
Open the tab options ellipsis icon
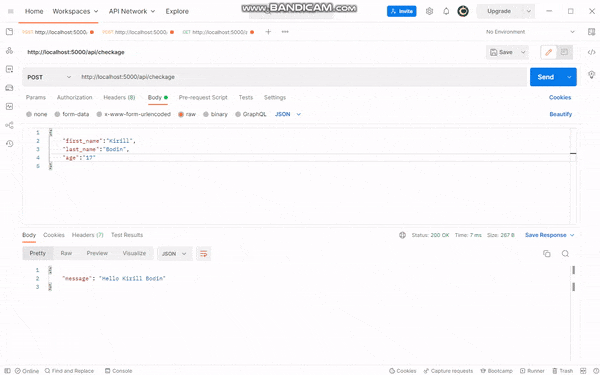[x=285, y=32]
